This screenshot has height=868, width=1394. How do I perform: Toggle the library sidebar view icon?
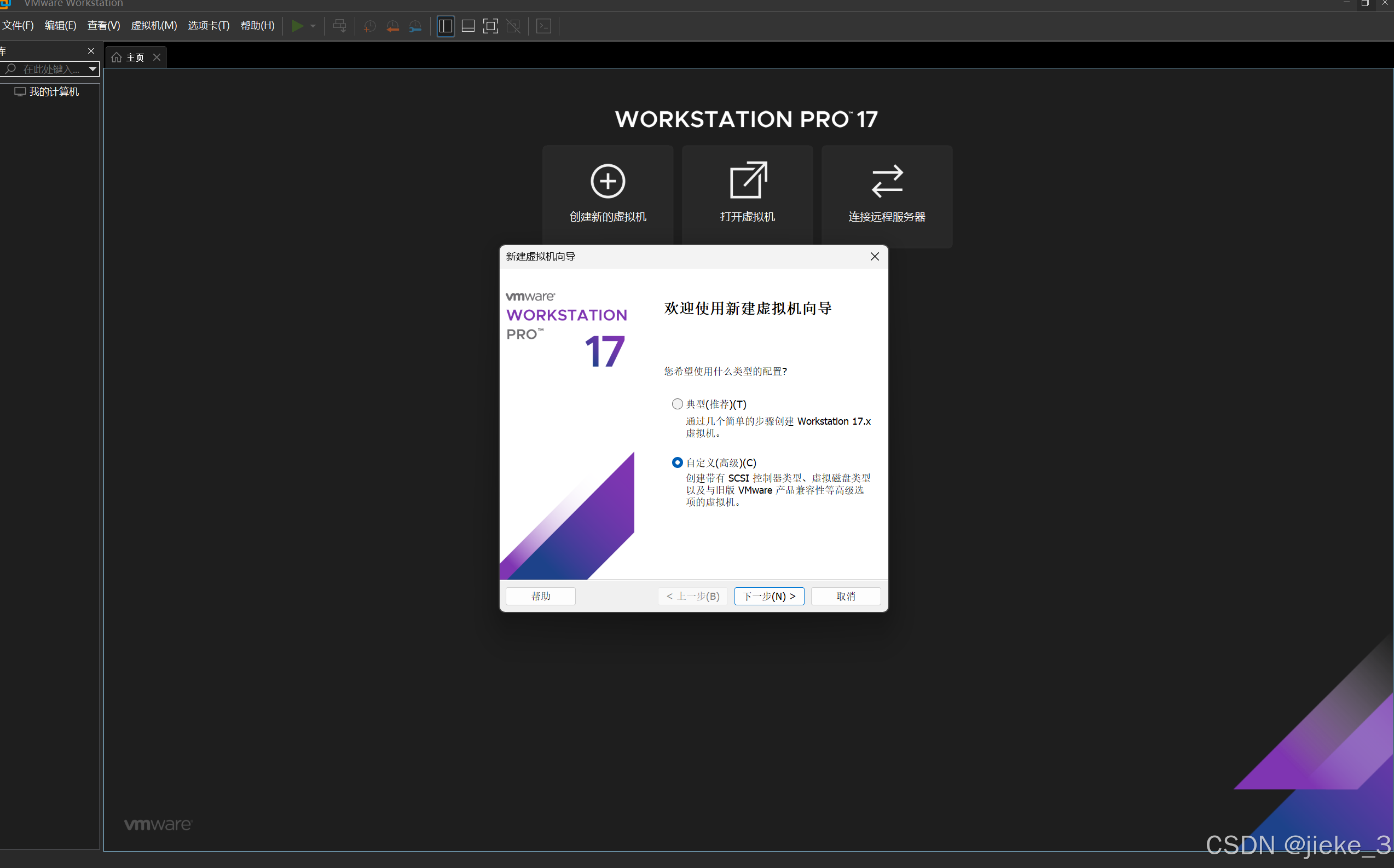tap(446, 26)
